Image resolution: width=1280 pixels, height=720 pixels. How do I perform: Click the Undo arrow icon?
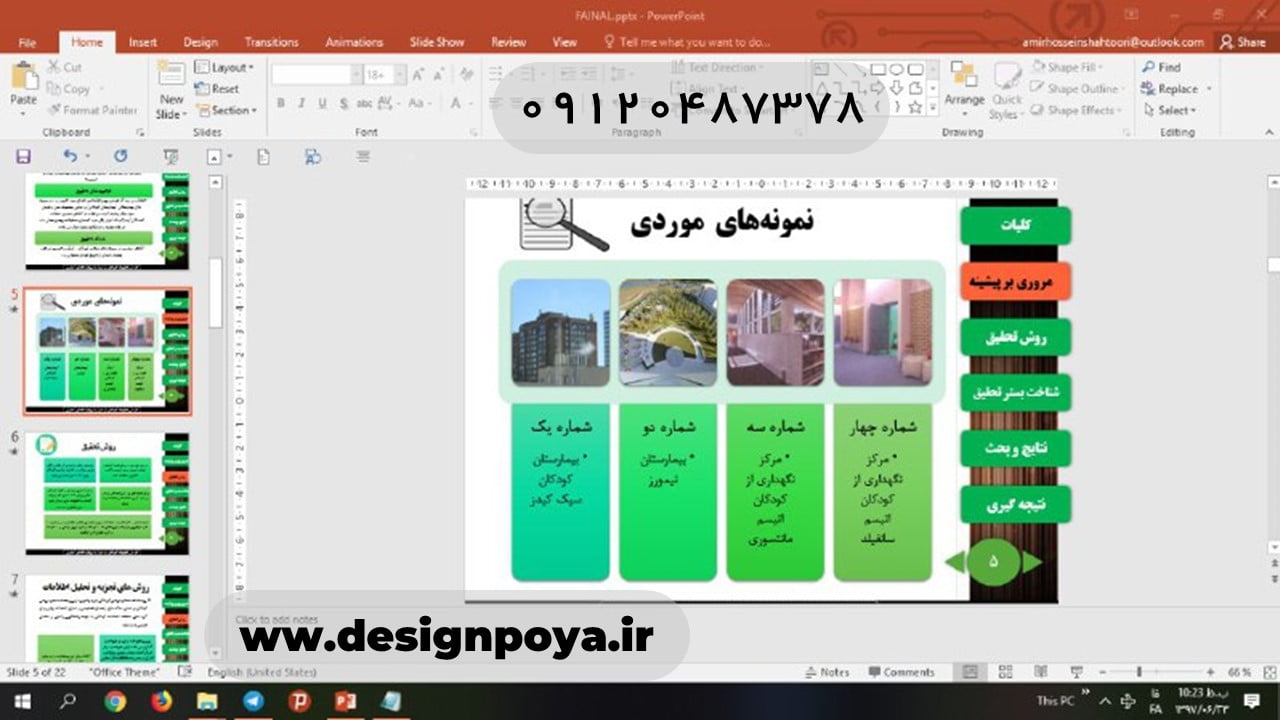coord(69,156)
